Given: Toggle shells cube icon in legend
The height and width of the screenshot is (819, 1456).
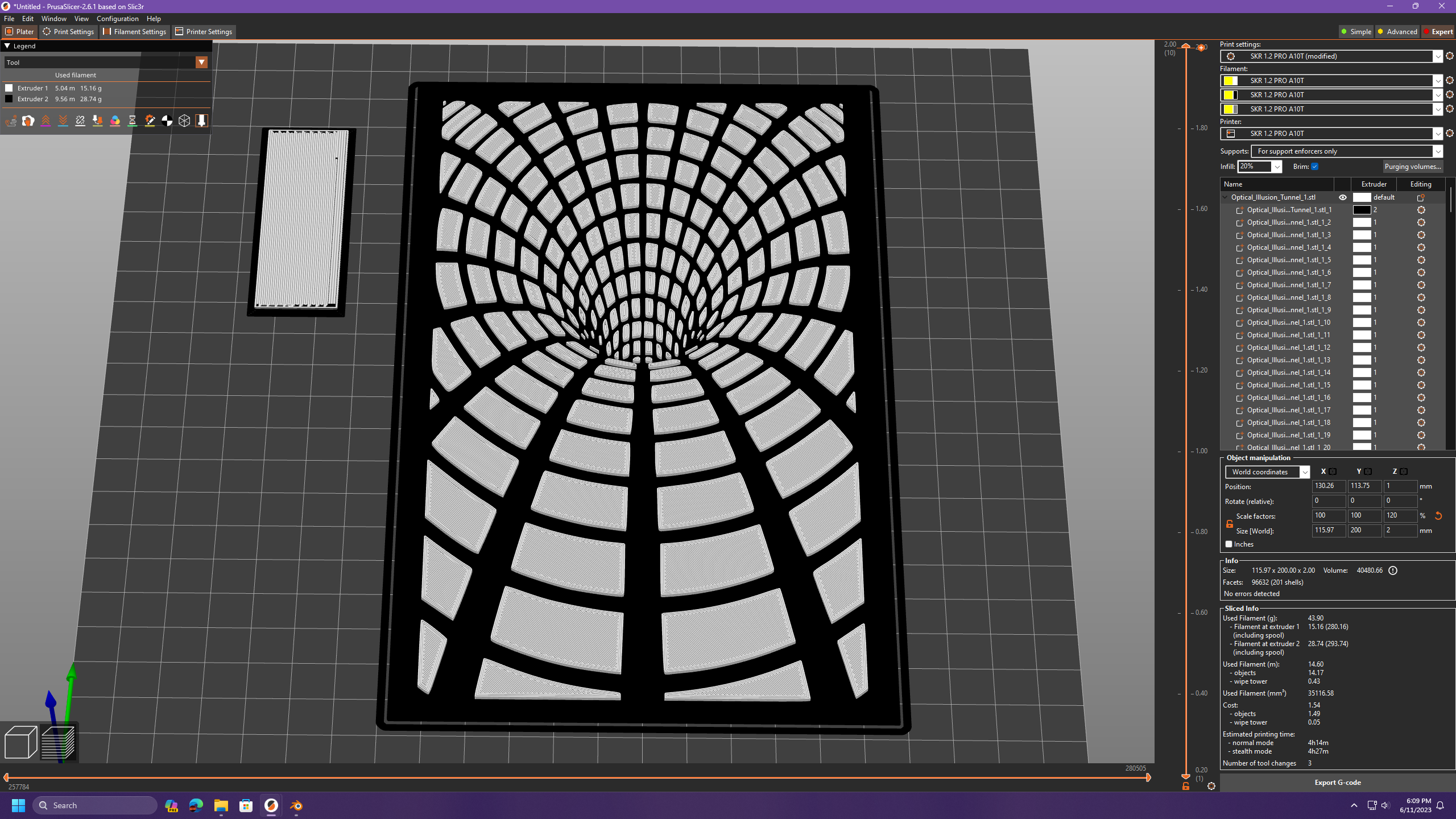Looking at the screenshot, I should [x=184, y=121].
